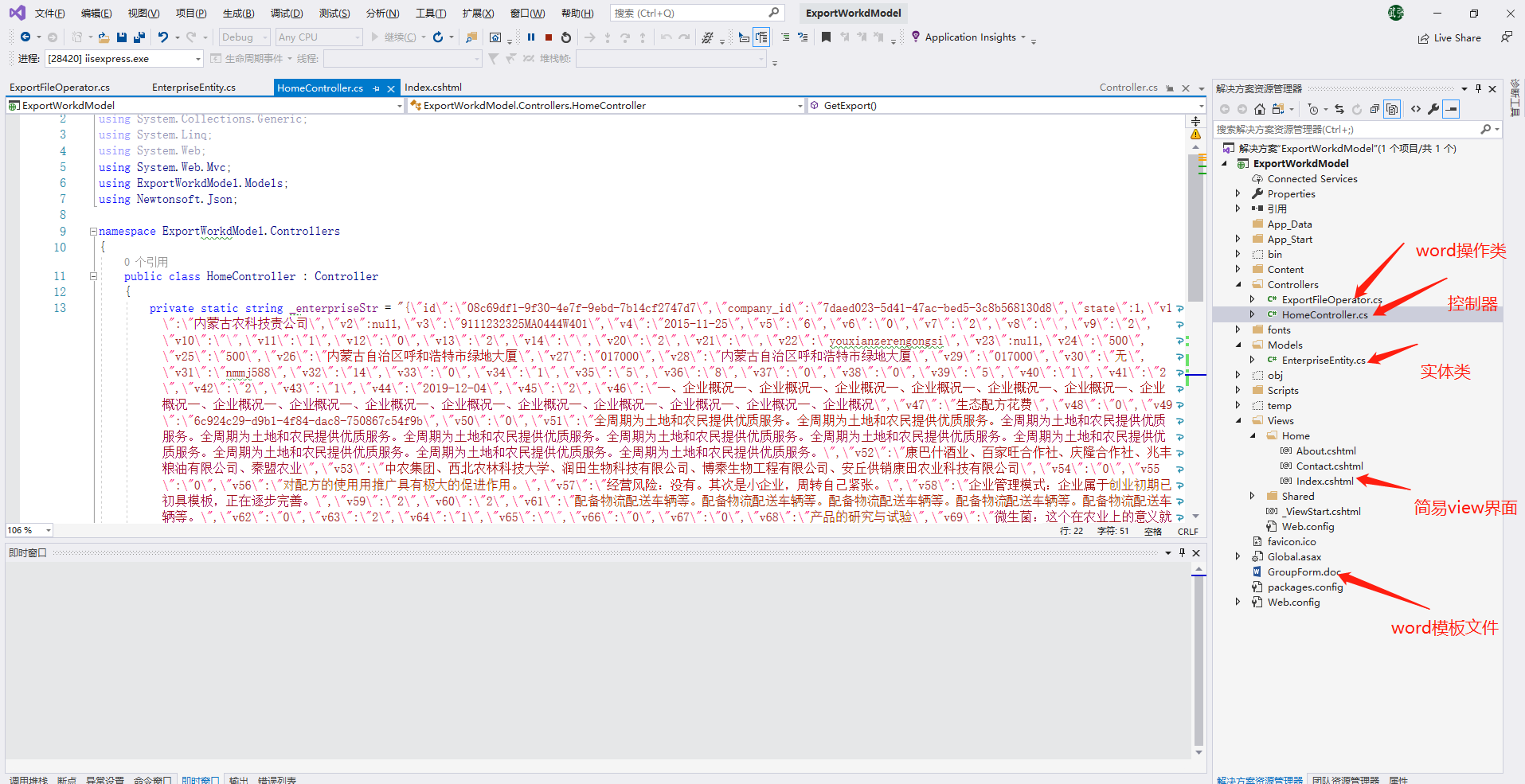Click the Undo arrow icon
This screenshot has height=784, width=1525.
click(163, 37)
